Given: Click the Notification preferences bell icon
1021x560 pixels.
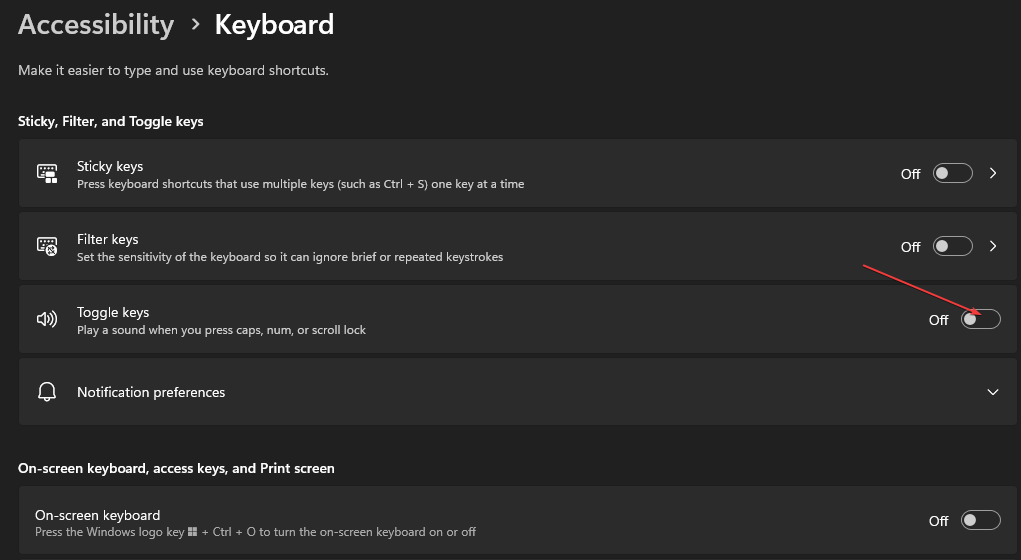Looking at the screenshot, I should [47, 392].
